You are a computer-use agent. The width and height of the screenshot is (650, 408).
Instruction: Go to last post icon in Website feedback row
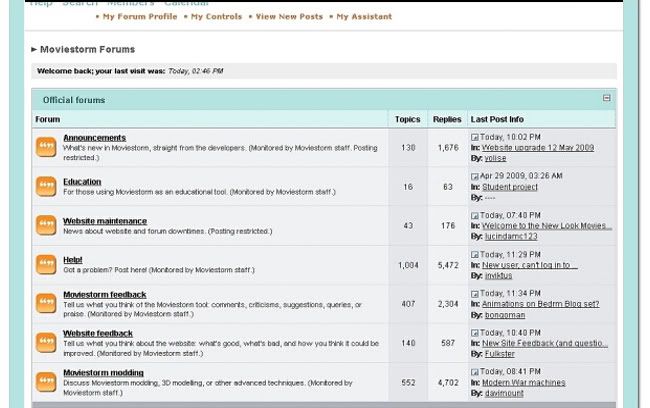pos(475,333)
